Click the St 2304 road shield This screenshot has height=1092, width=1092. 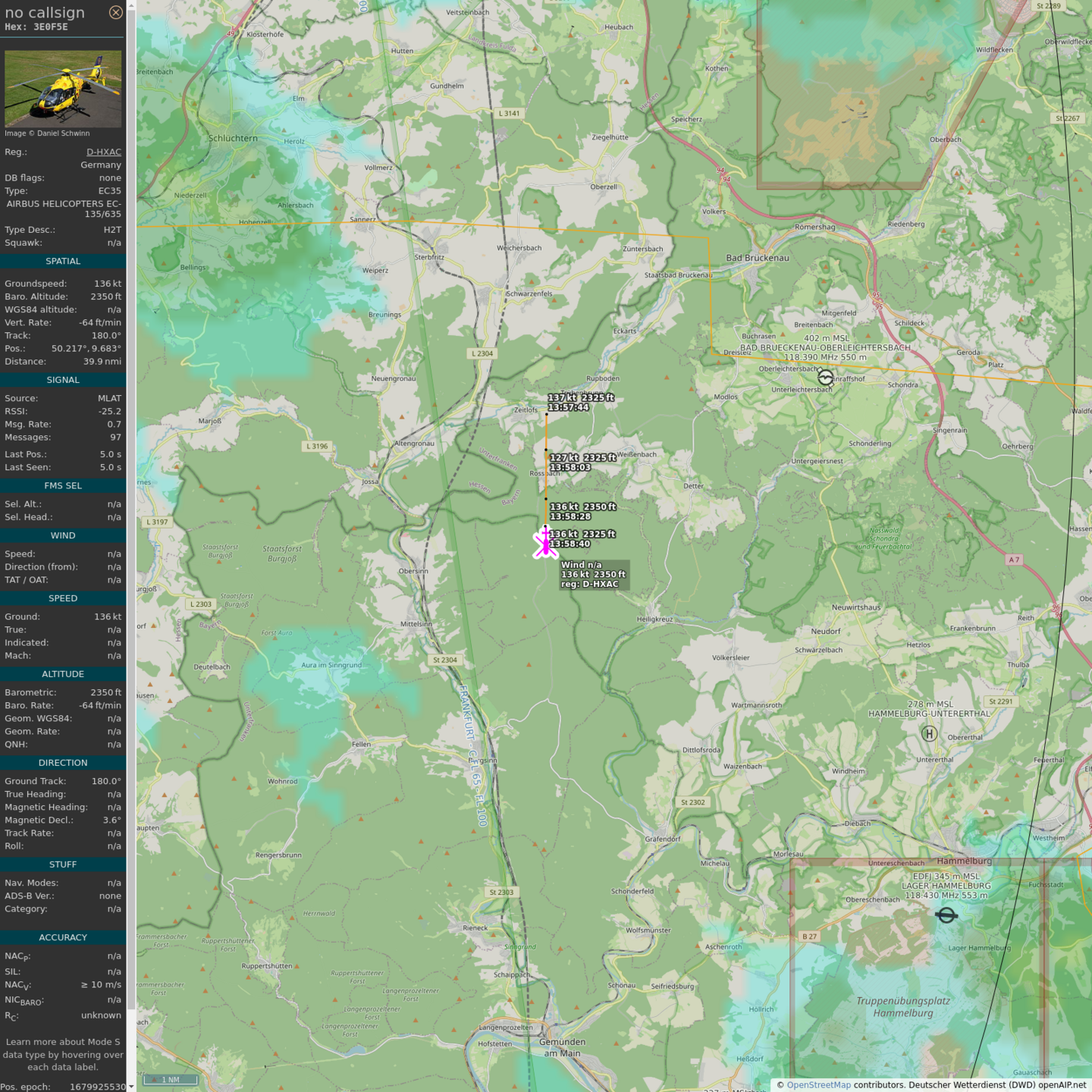coord(444,660)
